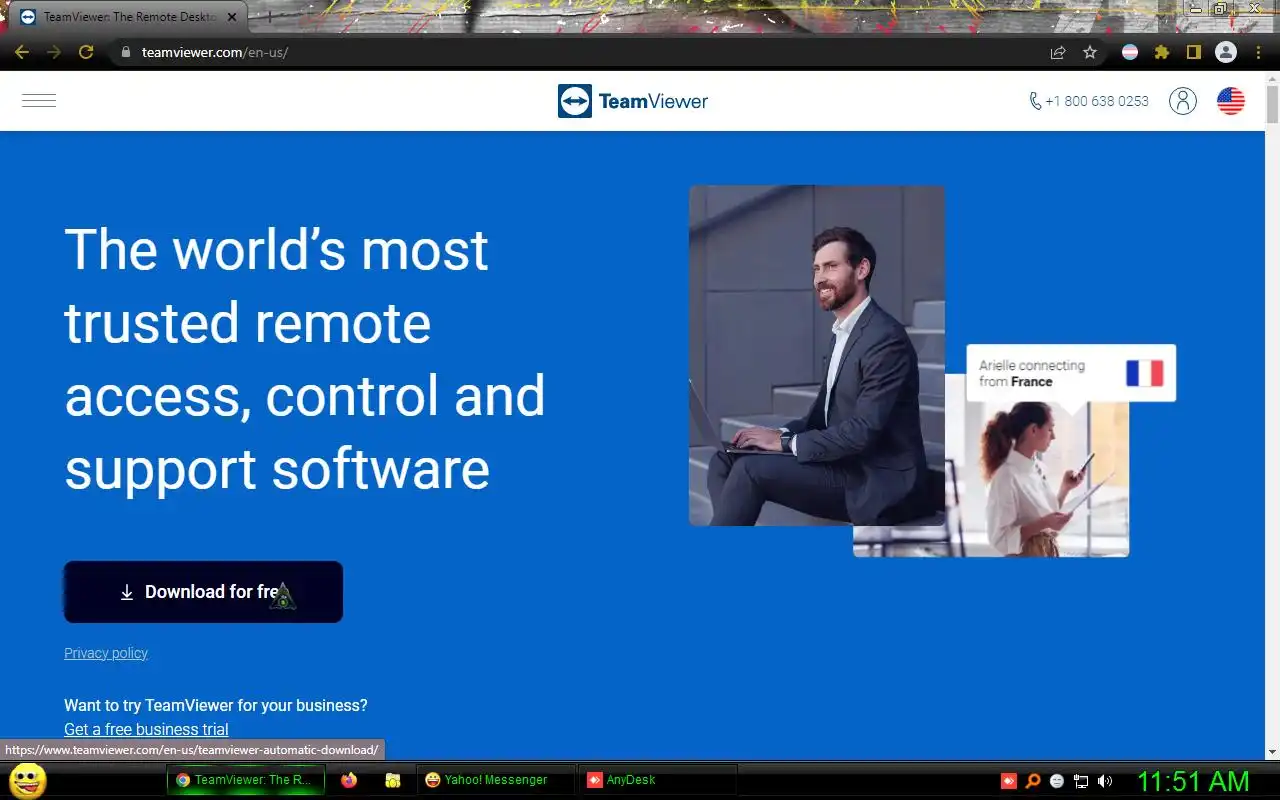Open the puzzle-piece Extensions menu
The image size is (1280, 800).
tap(1161, 52)
